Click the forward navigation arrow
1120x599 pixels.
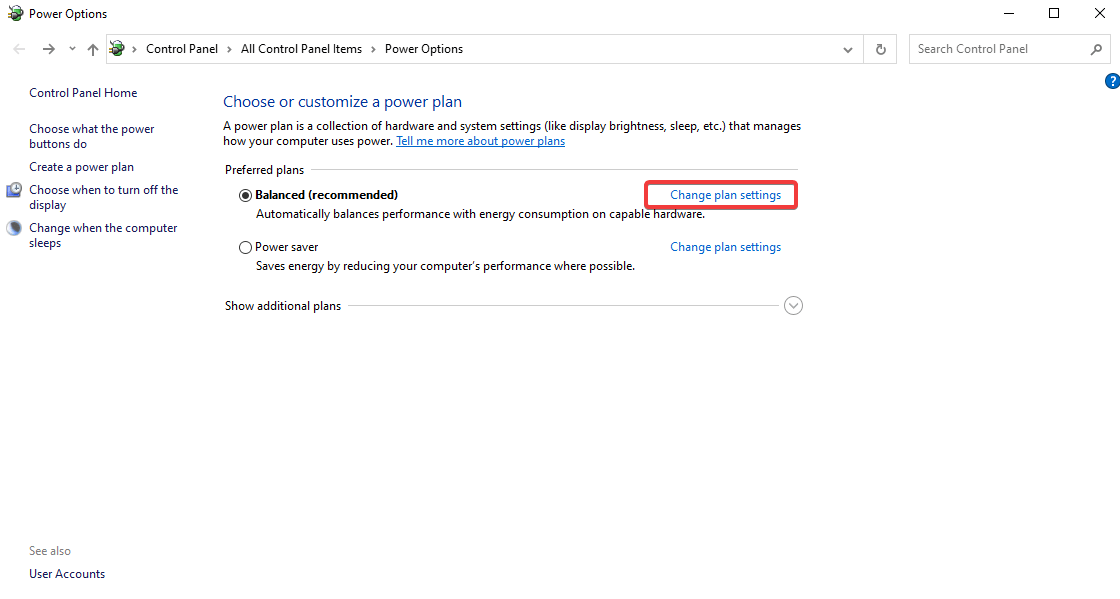[48, 48]
